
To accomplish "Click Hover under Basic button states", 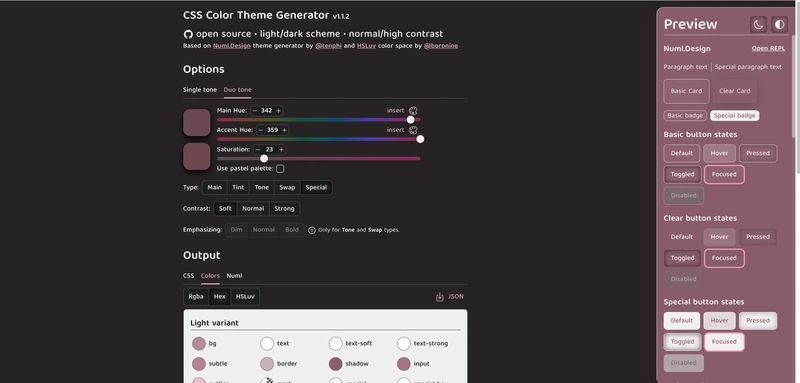I will 719,154.
